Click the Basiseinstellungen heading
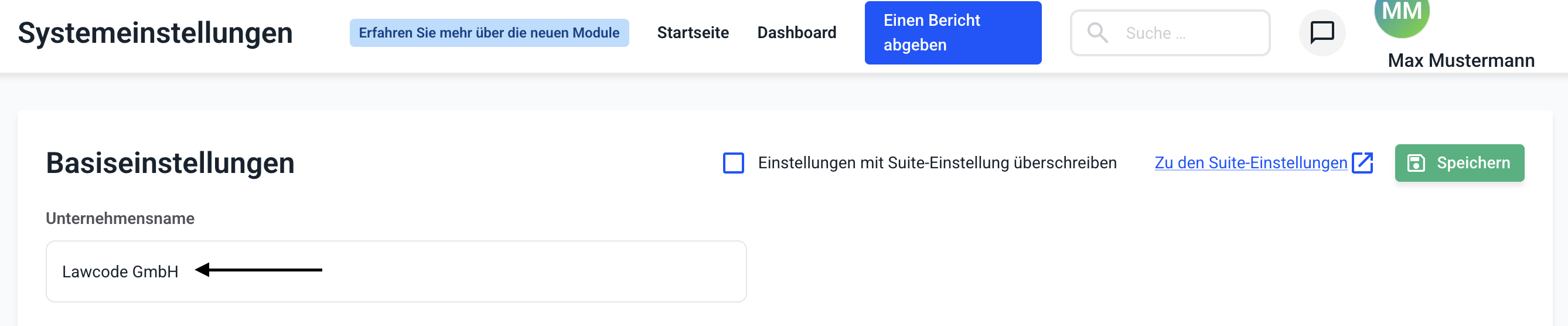Viewport: 1568px width, 326px height. click(x=171, y=164)
